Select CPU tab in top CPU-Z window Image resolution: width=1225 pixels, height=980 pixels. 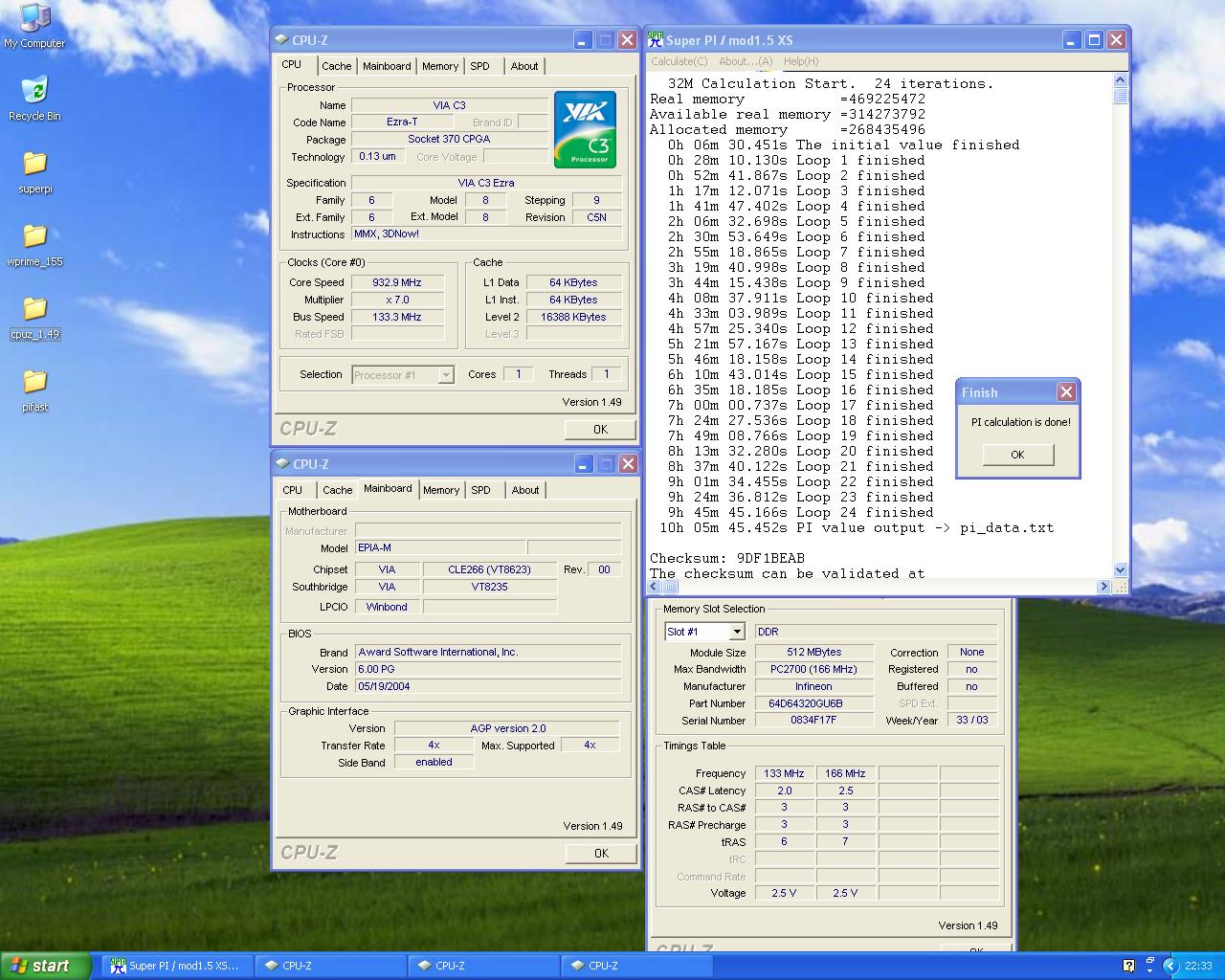tap(292, 64)
